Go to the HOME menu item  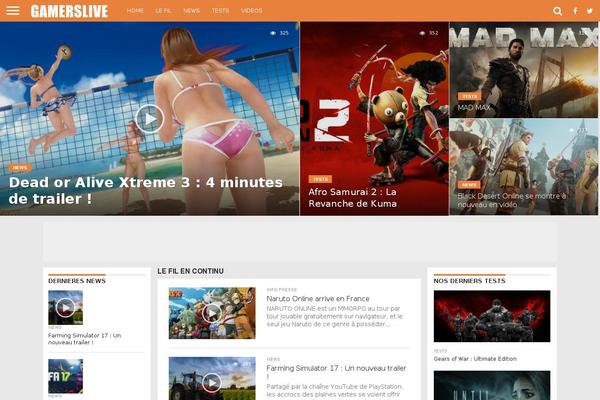135,11
